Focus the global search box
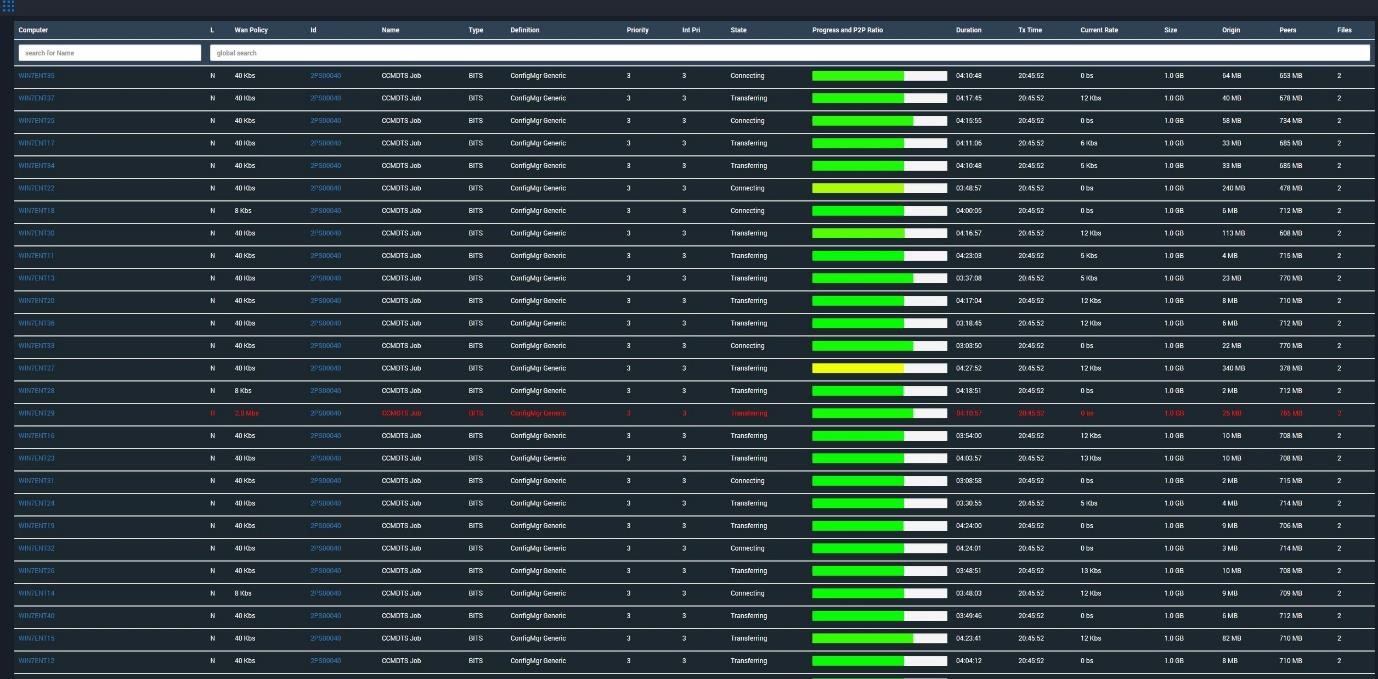1378x679 pixels. tap(790, 53)
